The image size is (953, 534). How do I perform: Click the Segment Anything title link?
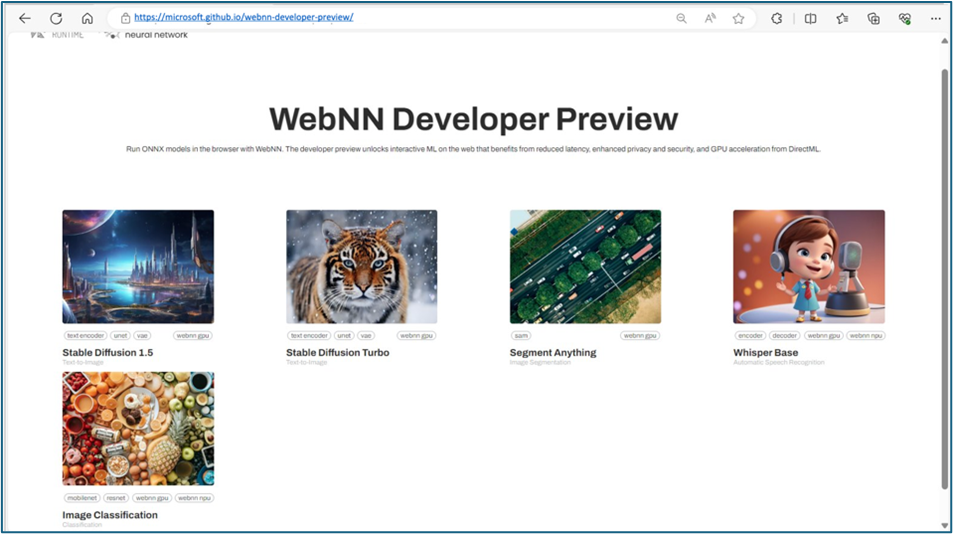[553, 353]
